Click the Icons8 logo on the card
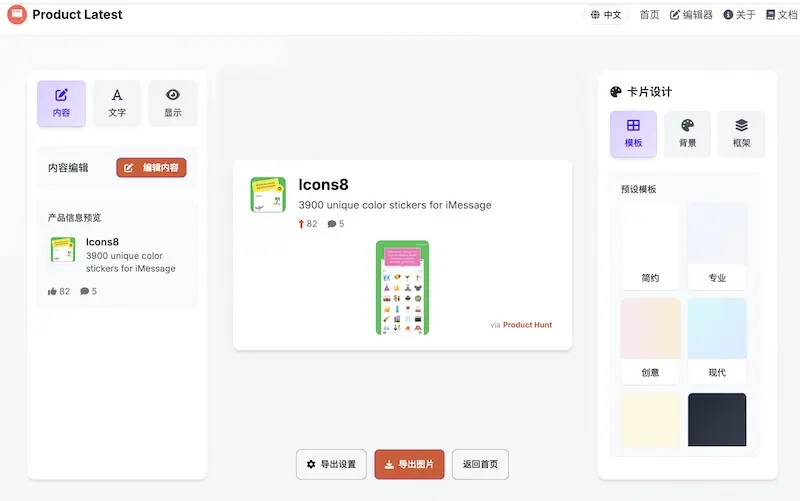Image resolution: width=800 pixels, height=501 pixels. (x=268, y=194)
